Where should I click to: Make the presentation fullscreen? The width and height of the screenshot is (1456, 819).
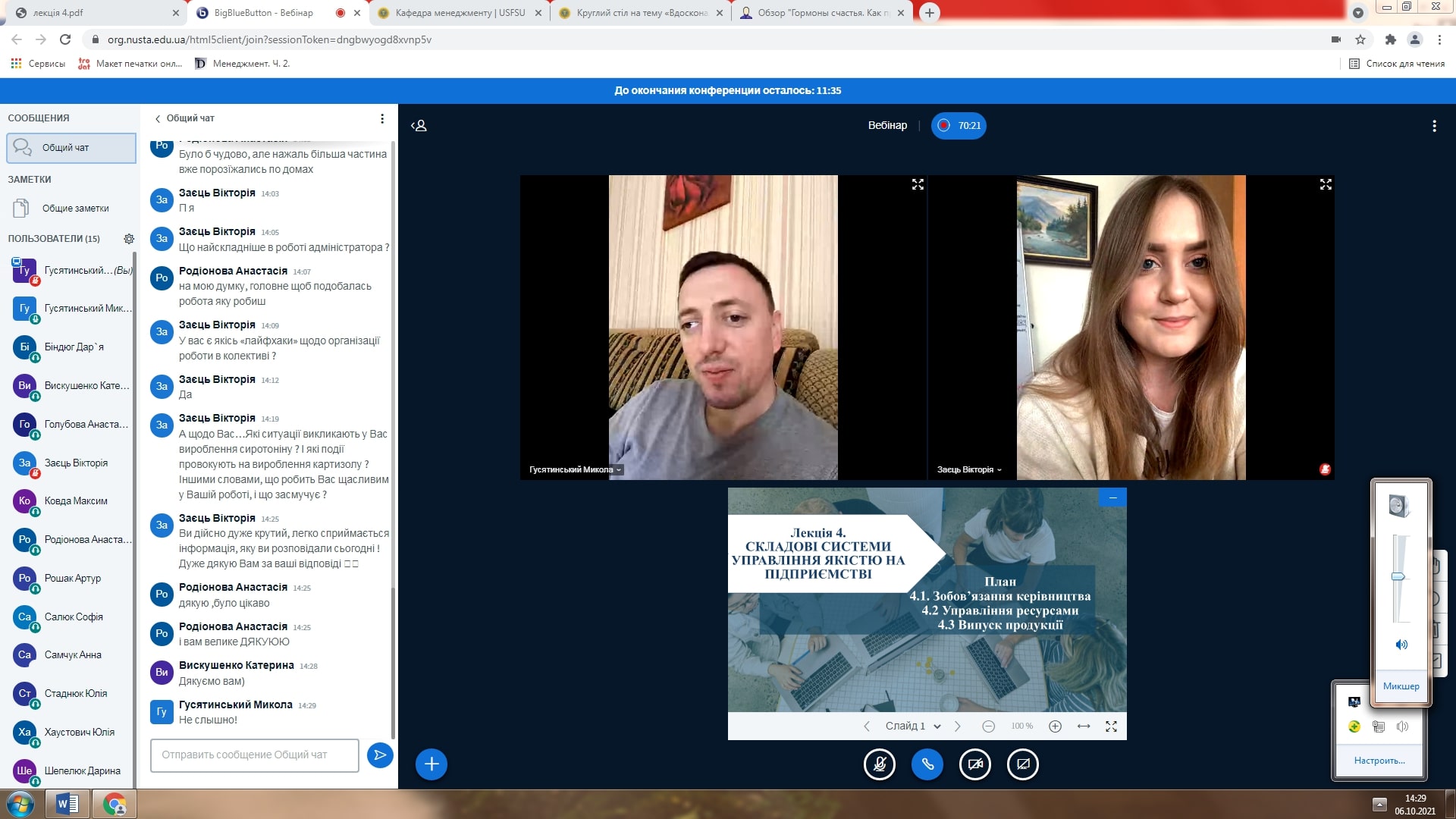tap(1112, 726)
